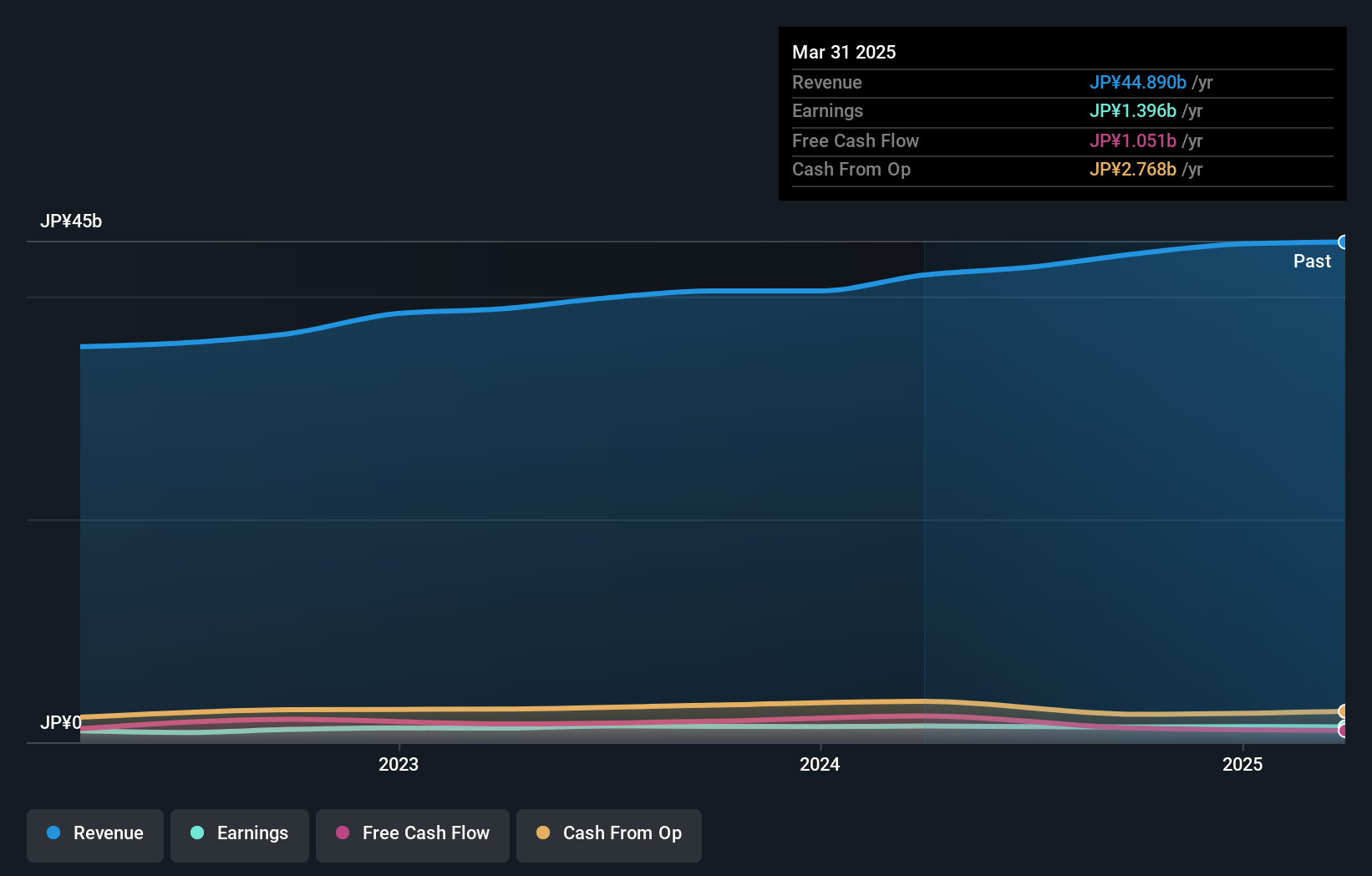Click the 2024 x-axis label
The height and width of the screenshot is (876, 1372).
click(820, 764)
